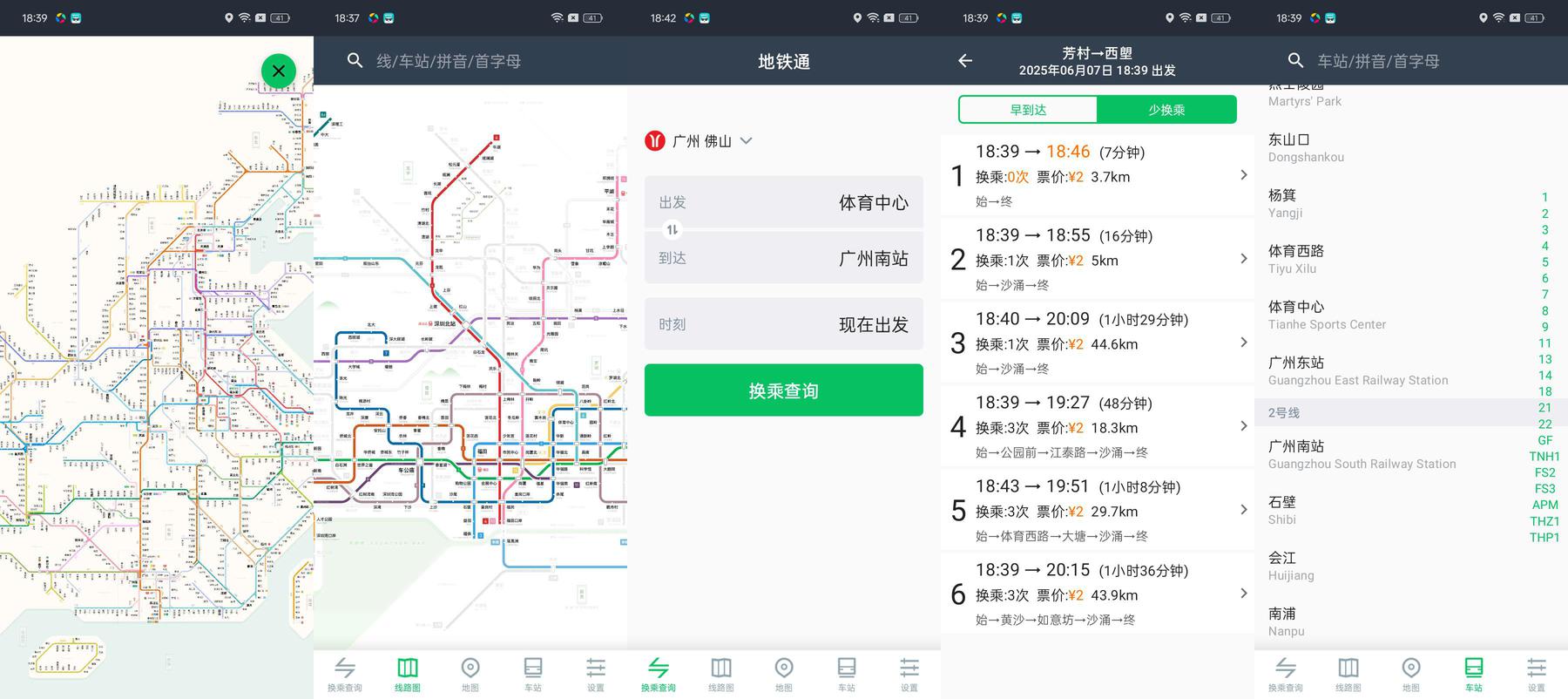Choose departure time field 现在出发
Image resolution: width=1568 pixels, height=699 pixels.
[784, 324]
